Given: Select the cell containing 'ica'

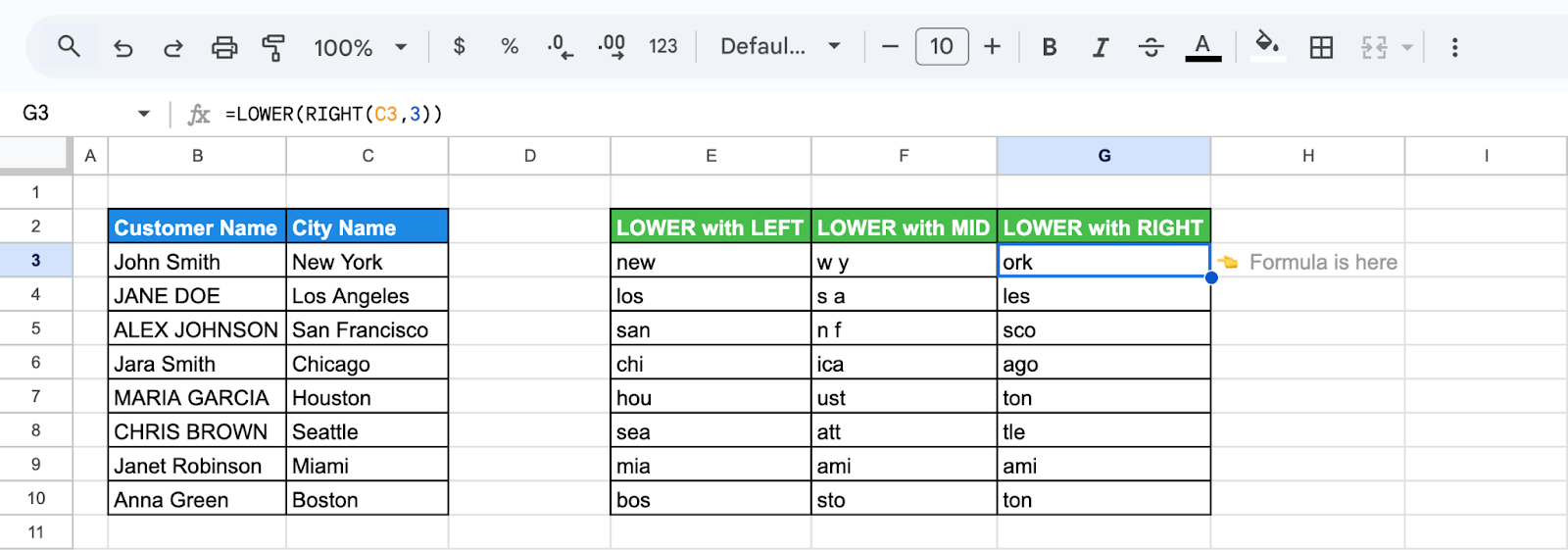Looking at the screenshot, I should pyautogui.click(x=905, y=363).
